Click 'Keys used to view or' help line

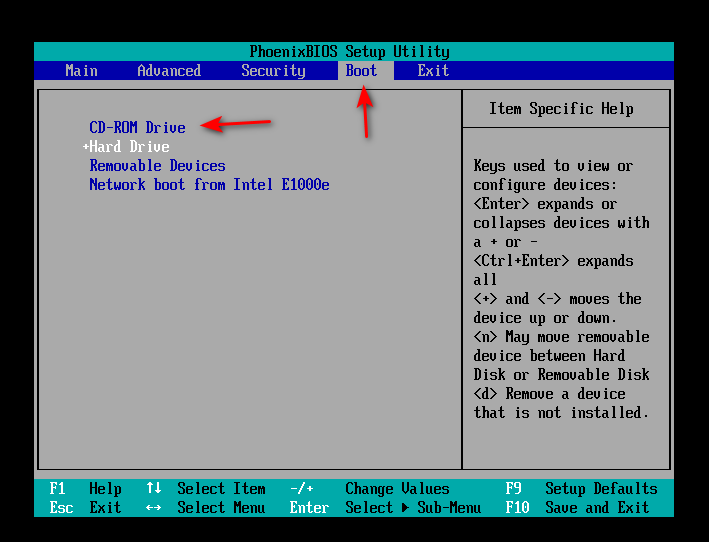(553, 166)
